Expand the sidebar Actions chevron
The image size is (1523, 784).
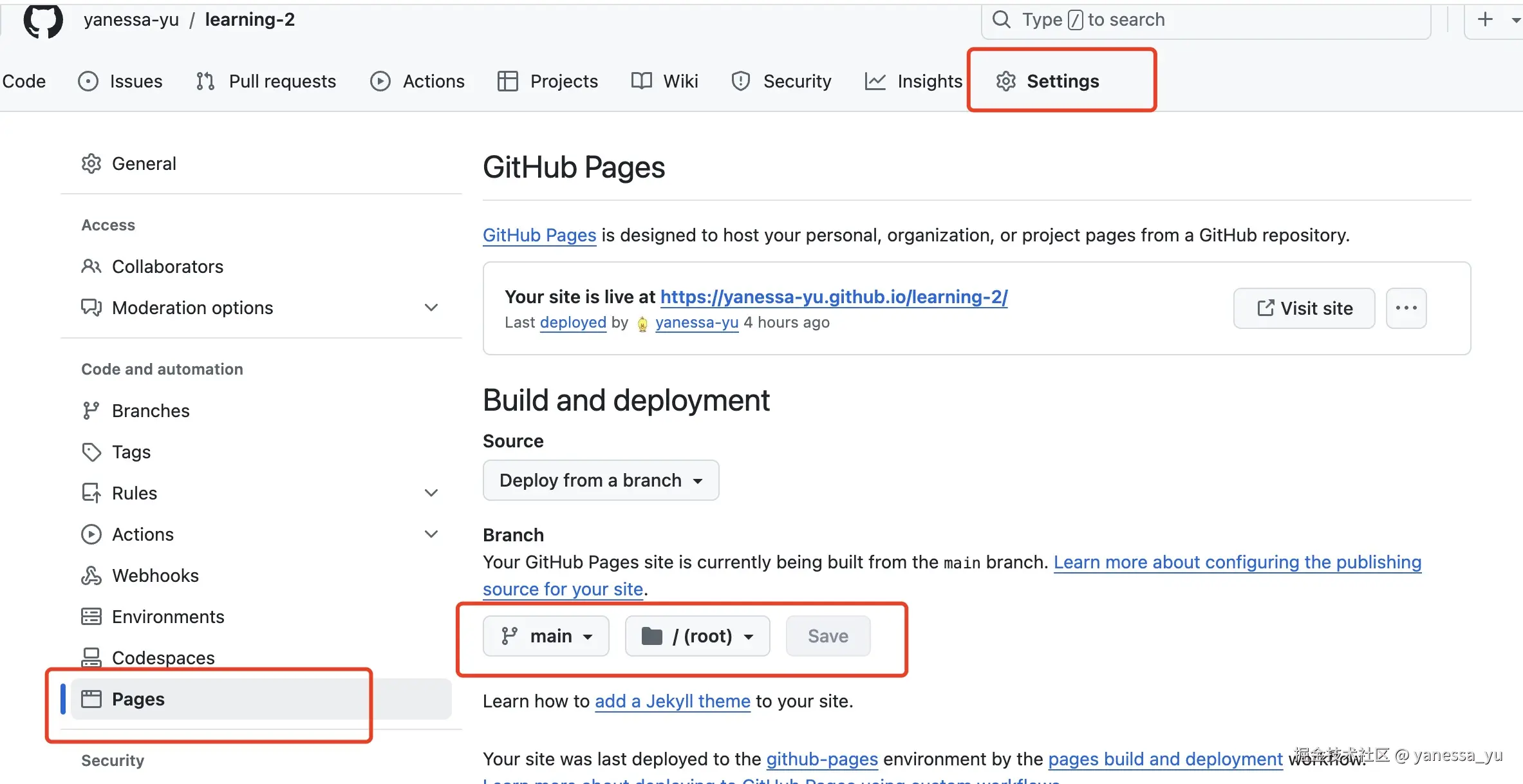(x=431, y=534)
